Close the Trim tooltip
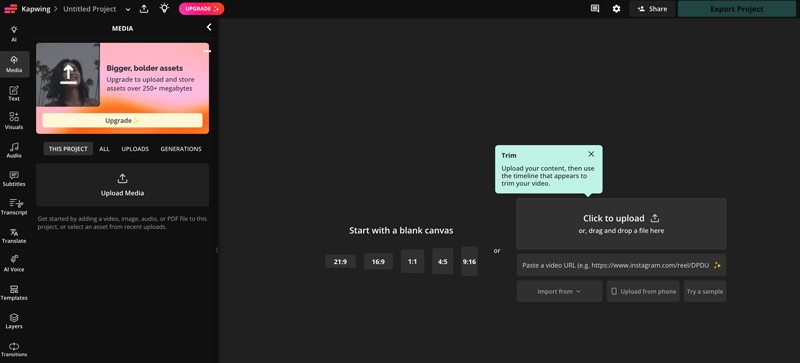Viewport: 800px width, 363px height. (591, 154)
